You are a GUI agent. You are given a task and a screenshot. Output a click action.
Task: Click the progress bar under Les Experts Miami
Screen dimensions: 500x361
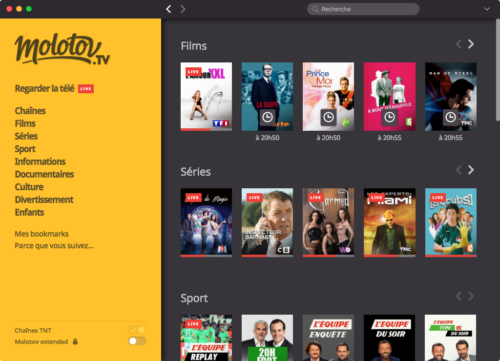pyautogui.click(x=390, y=256)
